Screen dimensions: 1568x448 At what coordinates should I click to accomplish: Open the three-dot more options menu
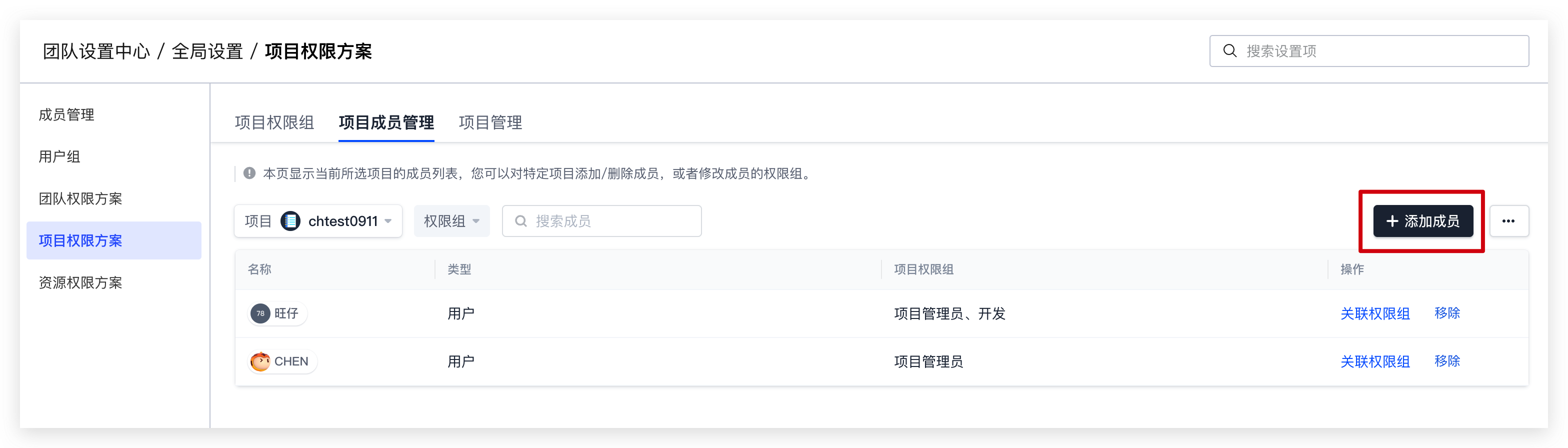click(1508, 221)
